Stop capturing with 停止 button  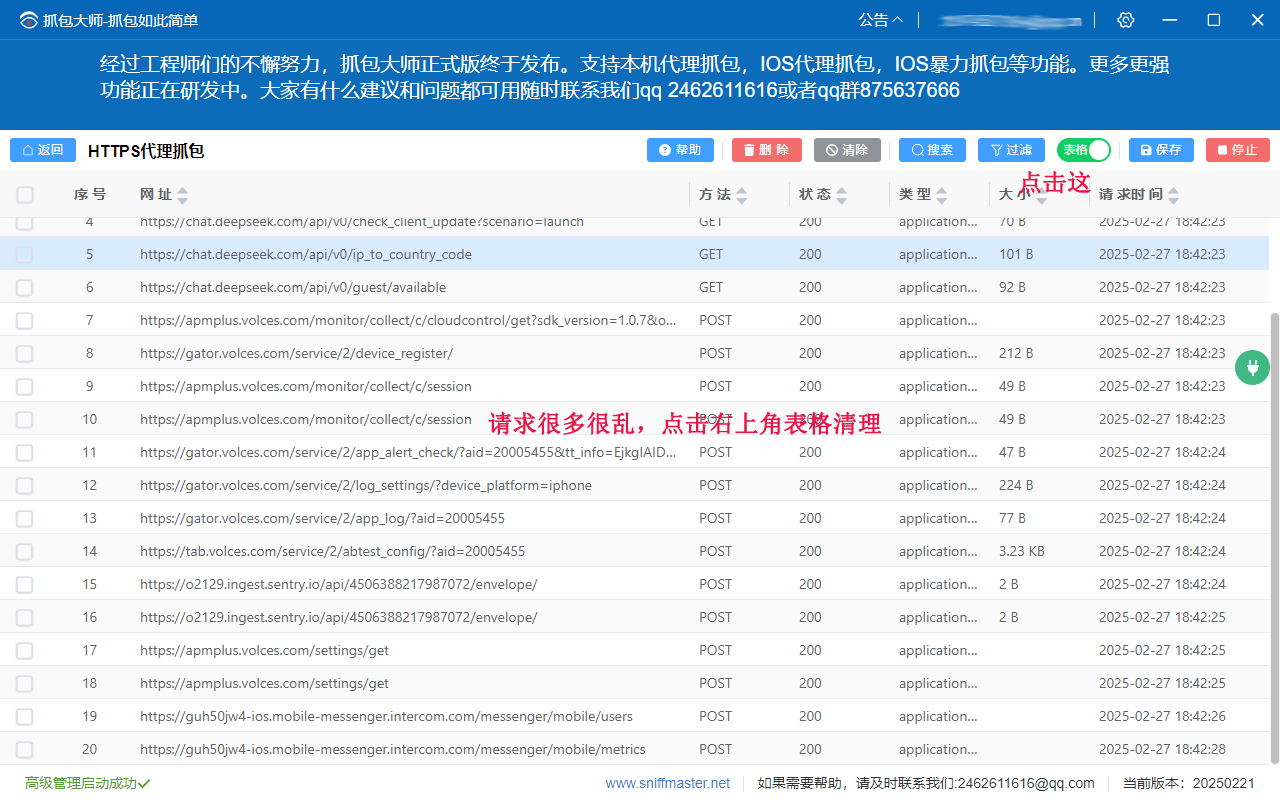(1238, 150)
